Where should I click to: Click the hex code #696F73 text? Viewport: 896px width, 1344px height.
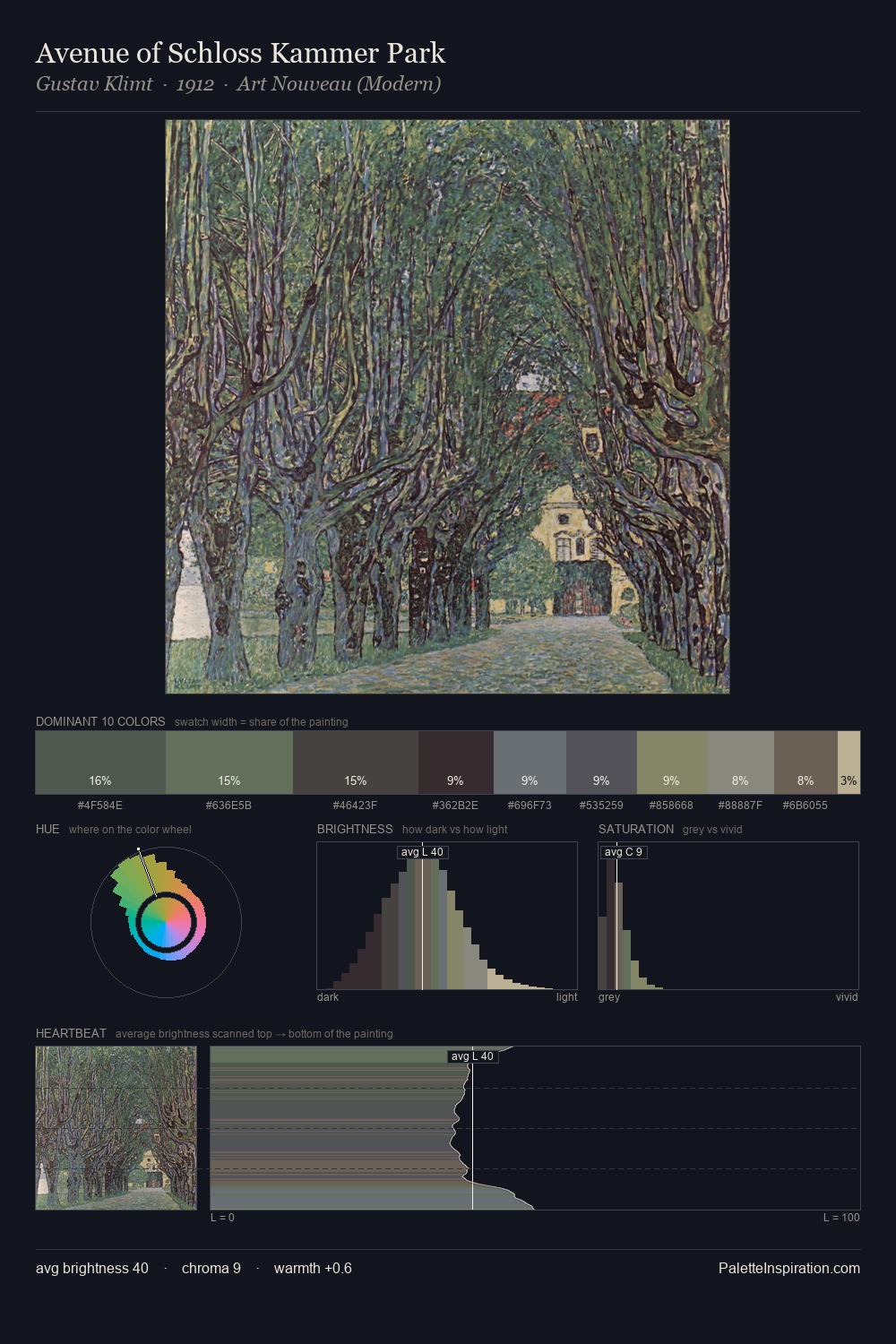point(530,805)
